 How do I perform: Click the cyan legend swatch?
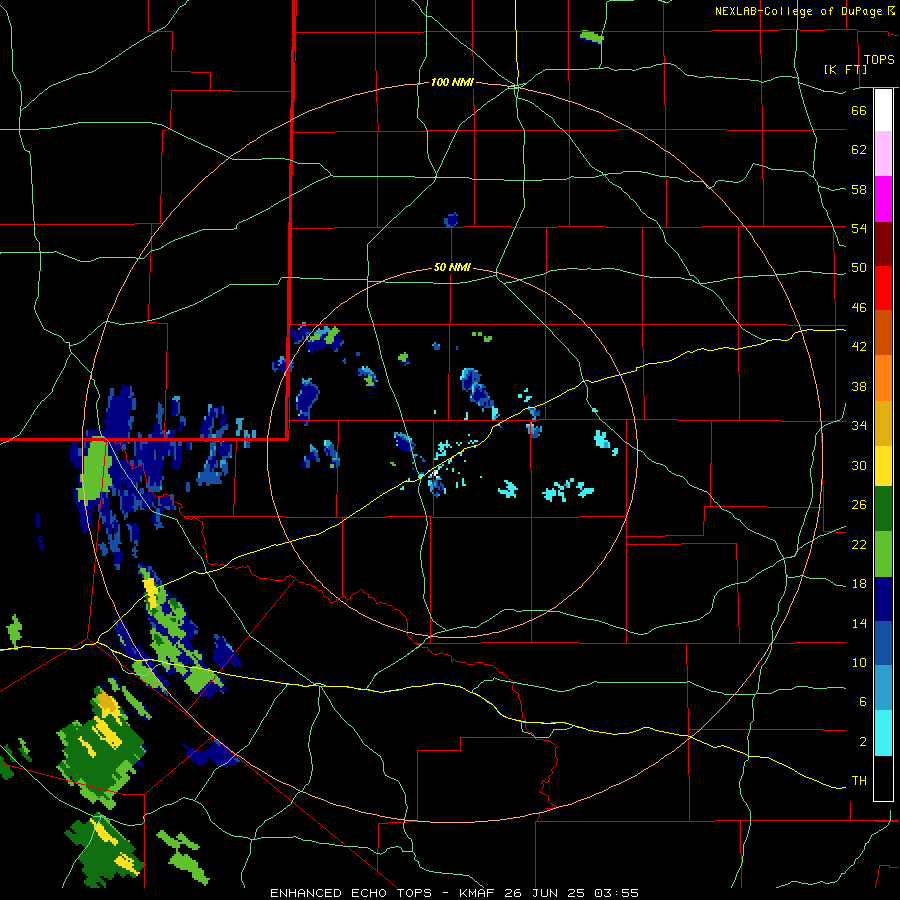(883, 733)
